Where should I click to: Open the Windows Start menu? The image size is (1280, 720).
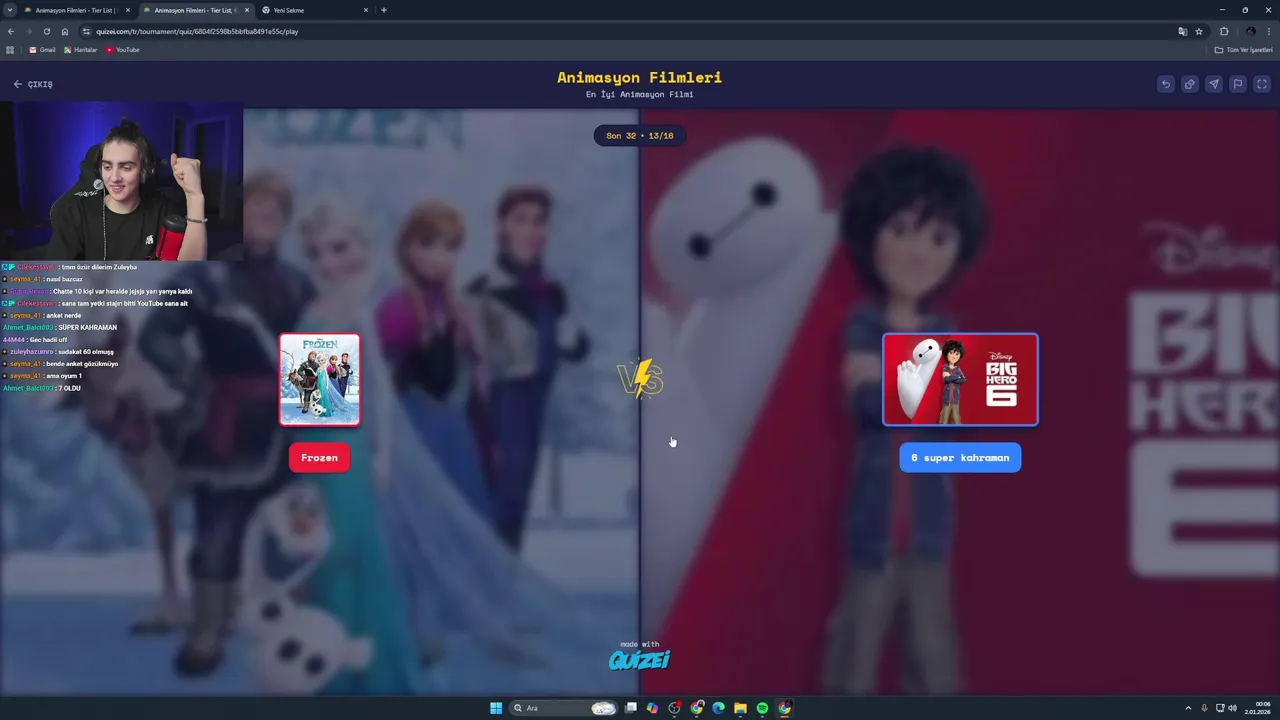coord(496,708)
